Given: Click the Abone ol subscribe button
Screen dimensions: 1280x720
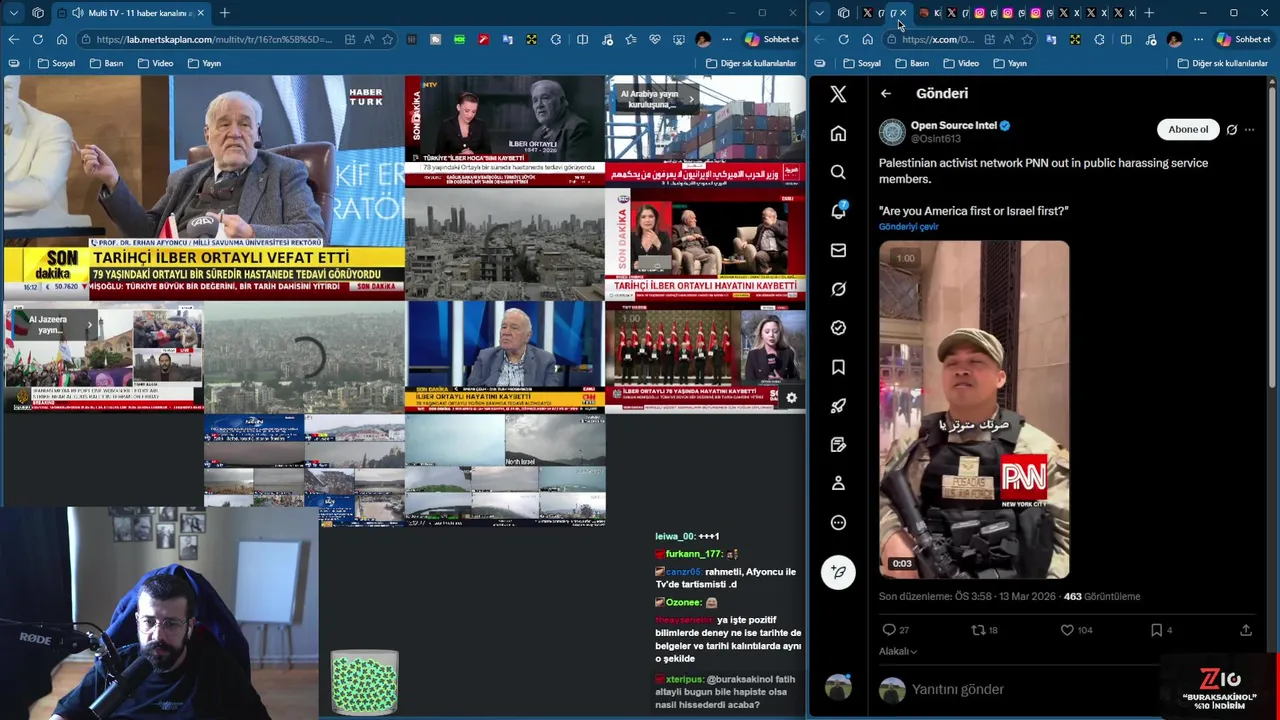Looking at the screenshot, I should (x=1188, y=129).
